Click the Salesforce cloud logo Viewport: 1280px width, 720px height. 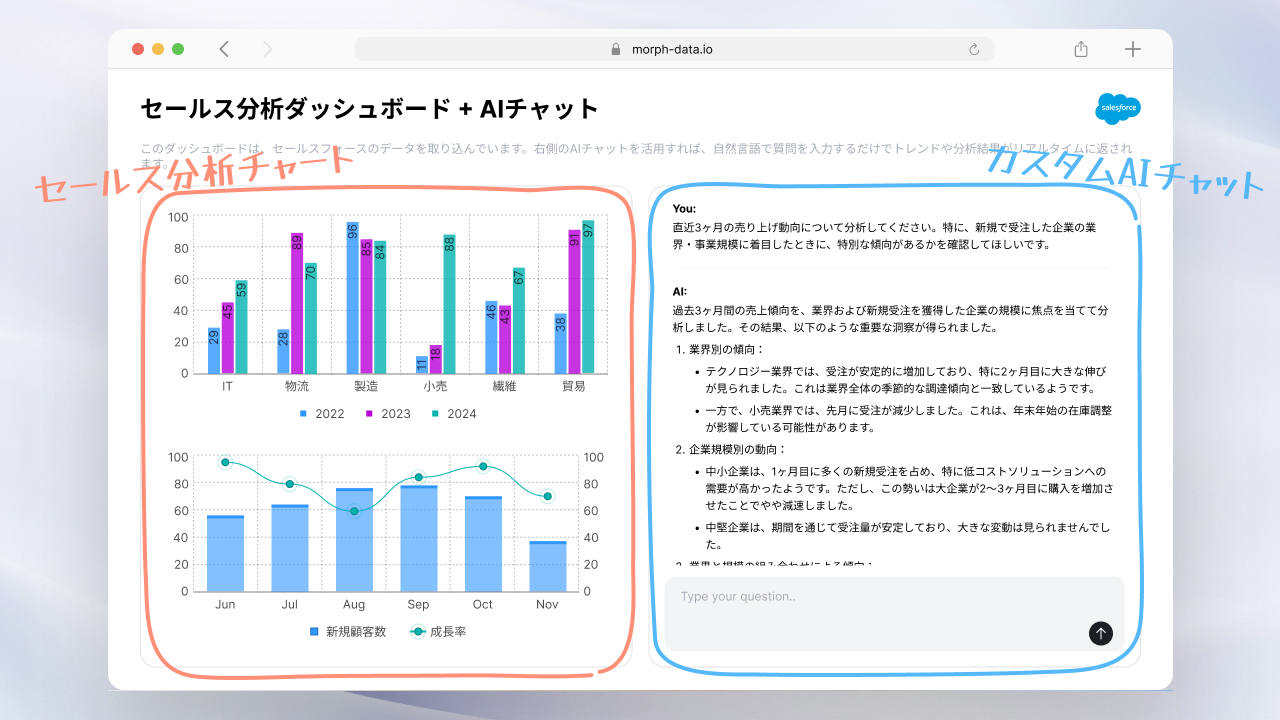[x=1118, y=108]
